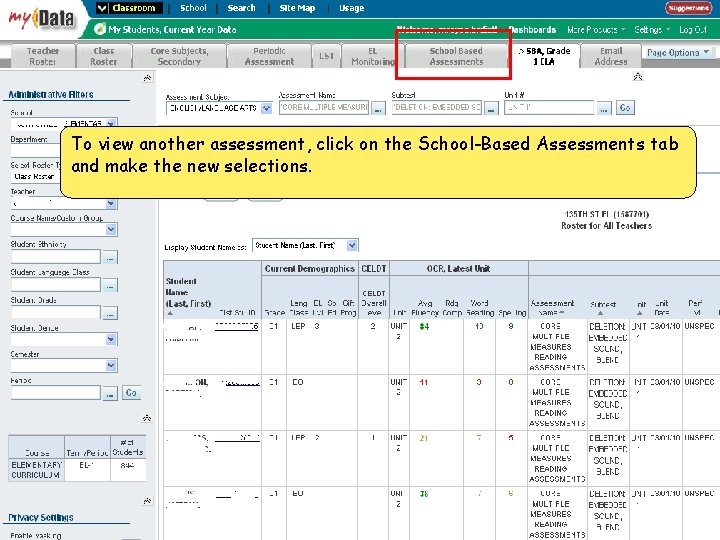Open the Periodic Assessment tab
Image resolution: width=720 pixels, height=540 pixels.
(270, 56)
